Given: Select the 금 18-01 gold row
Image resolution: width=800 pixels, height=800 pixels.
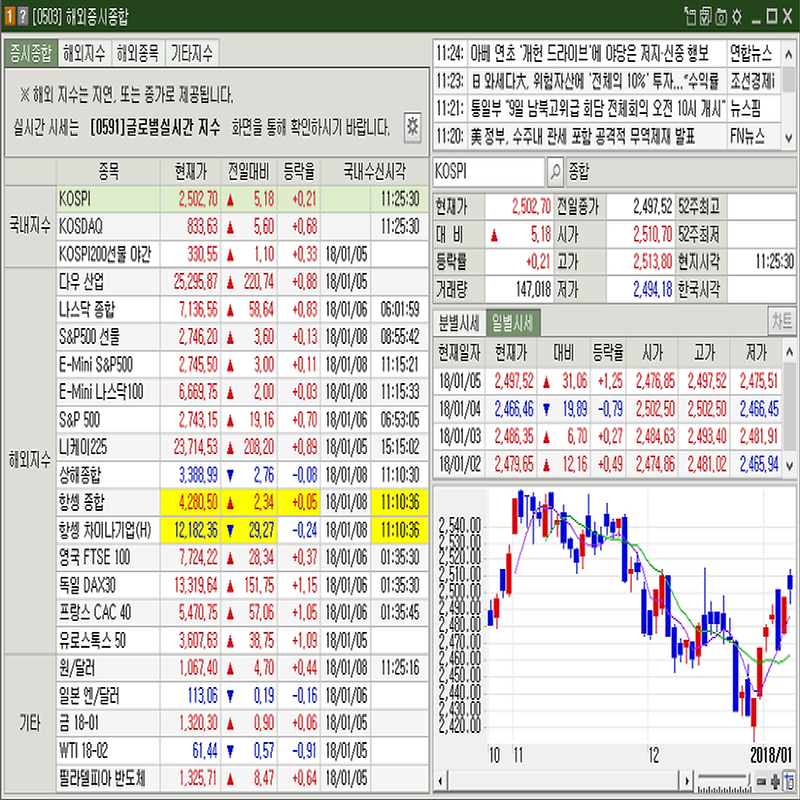Looking at the screenshot, I should coord(242,723).
